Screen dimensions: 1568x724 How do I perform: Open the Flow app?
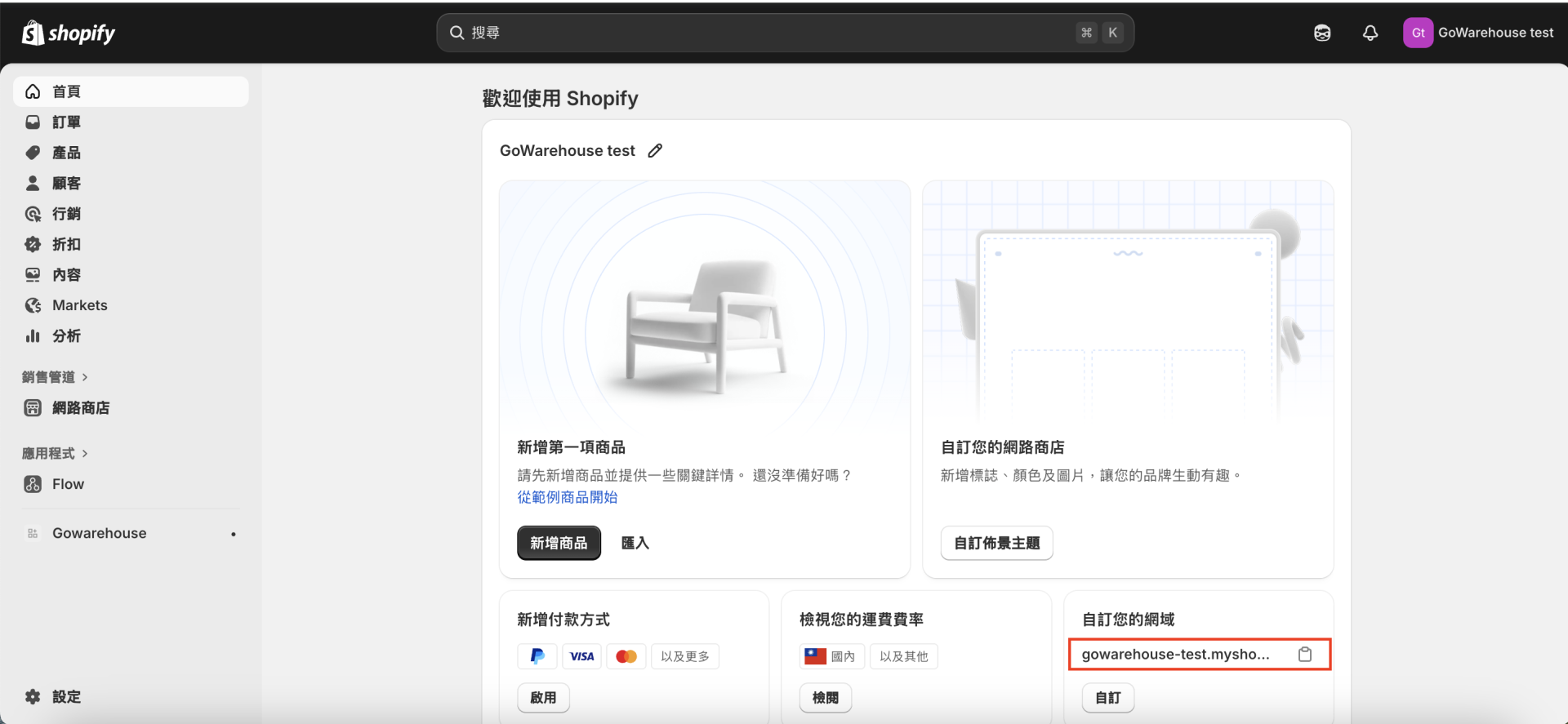(x=68, y=484)
